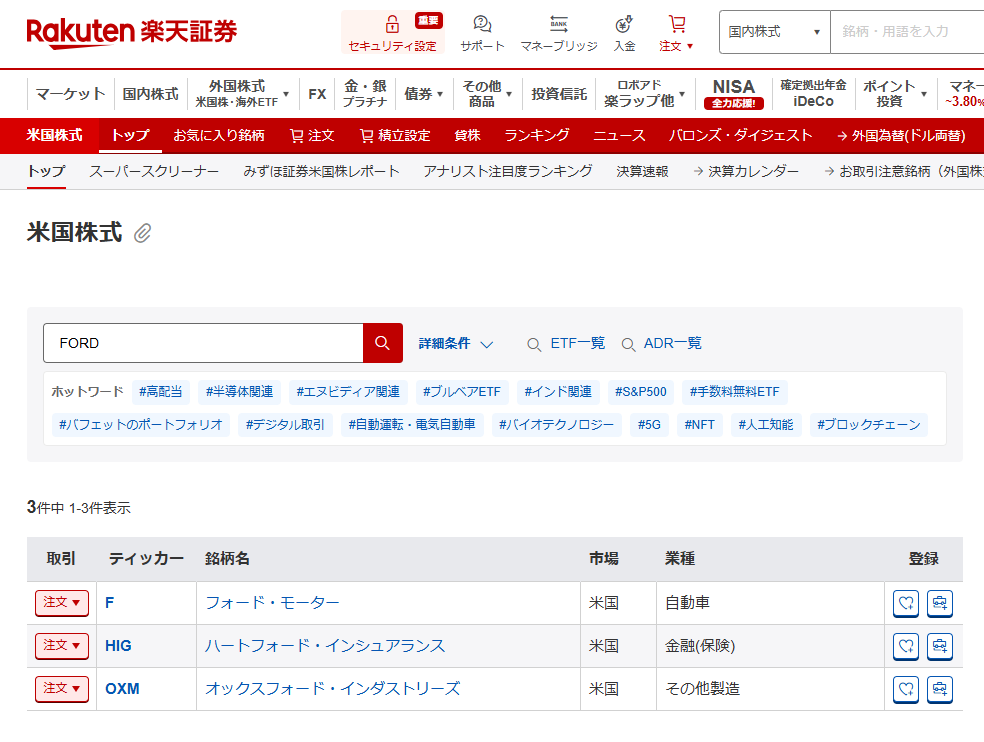Open 金・銀 プラチナ navigation item
The image size is (984, 742).
365,94
